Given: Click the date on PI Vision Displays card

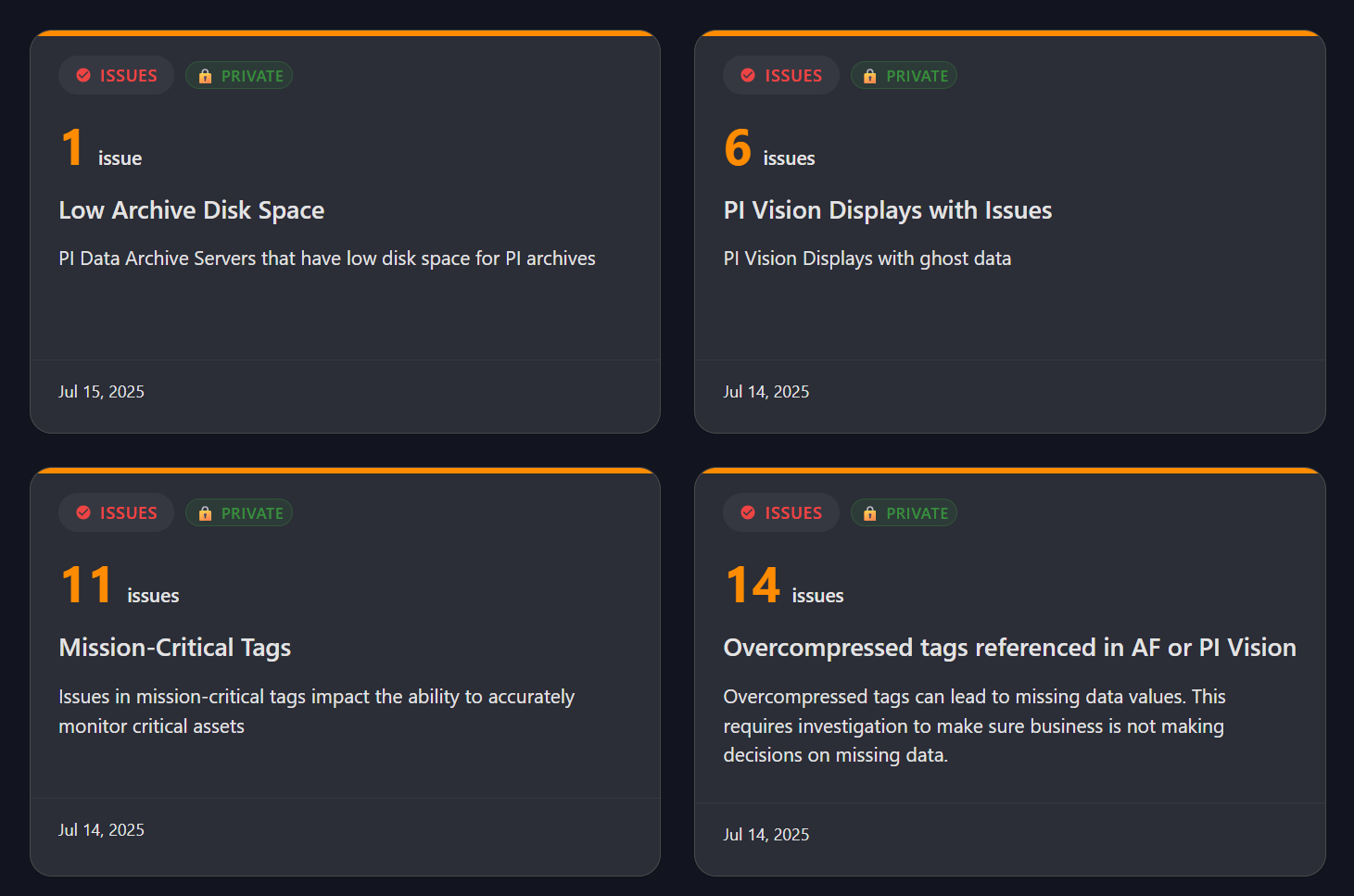Looking at the screenshot, I should (x=766, y=392).
